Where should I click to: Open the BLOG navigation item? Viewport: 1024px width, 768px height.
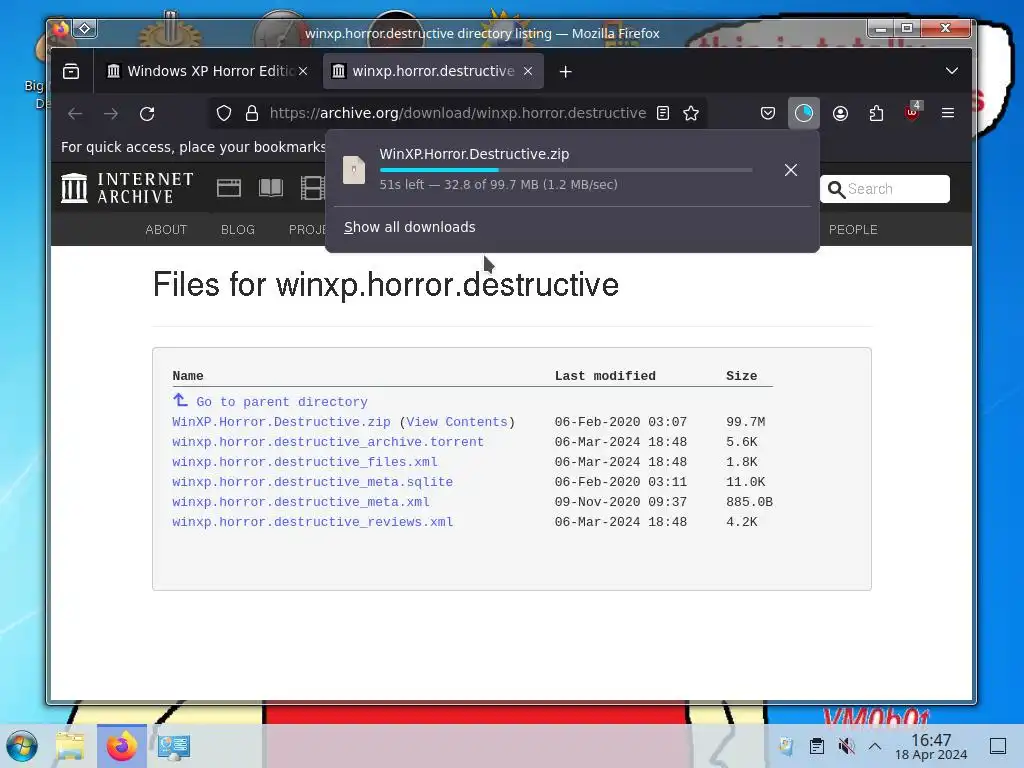pos(238,230)
